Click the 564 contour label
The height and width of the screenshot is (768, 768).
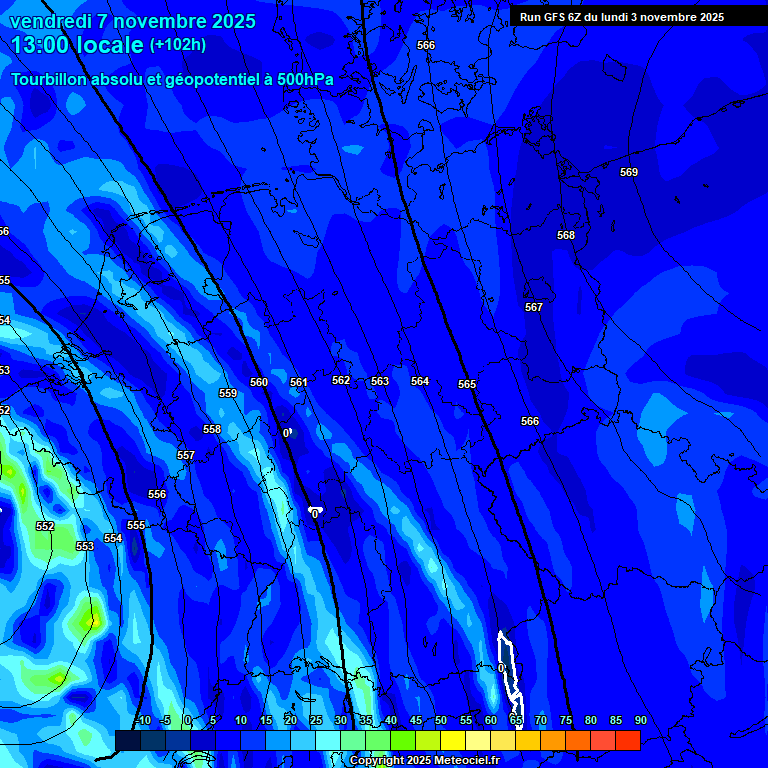click(x=420, y=382)
